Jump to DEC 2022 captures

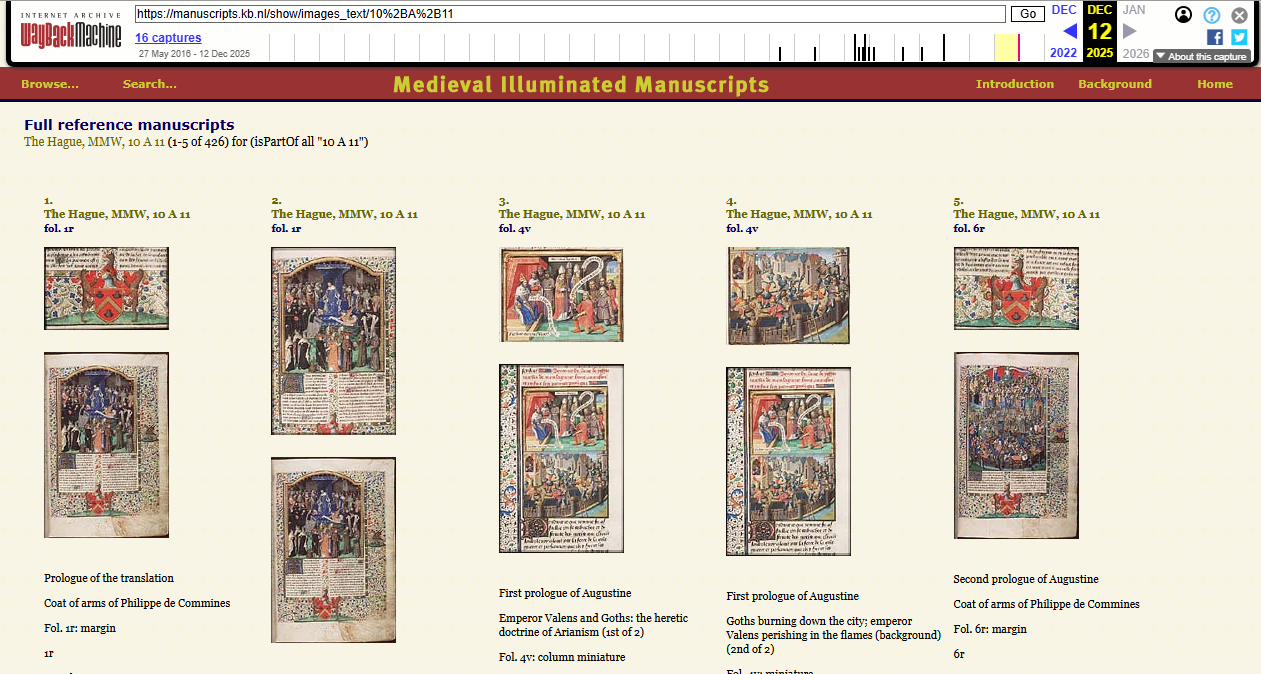[x=1064, y=10]
